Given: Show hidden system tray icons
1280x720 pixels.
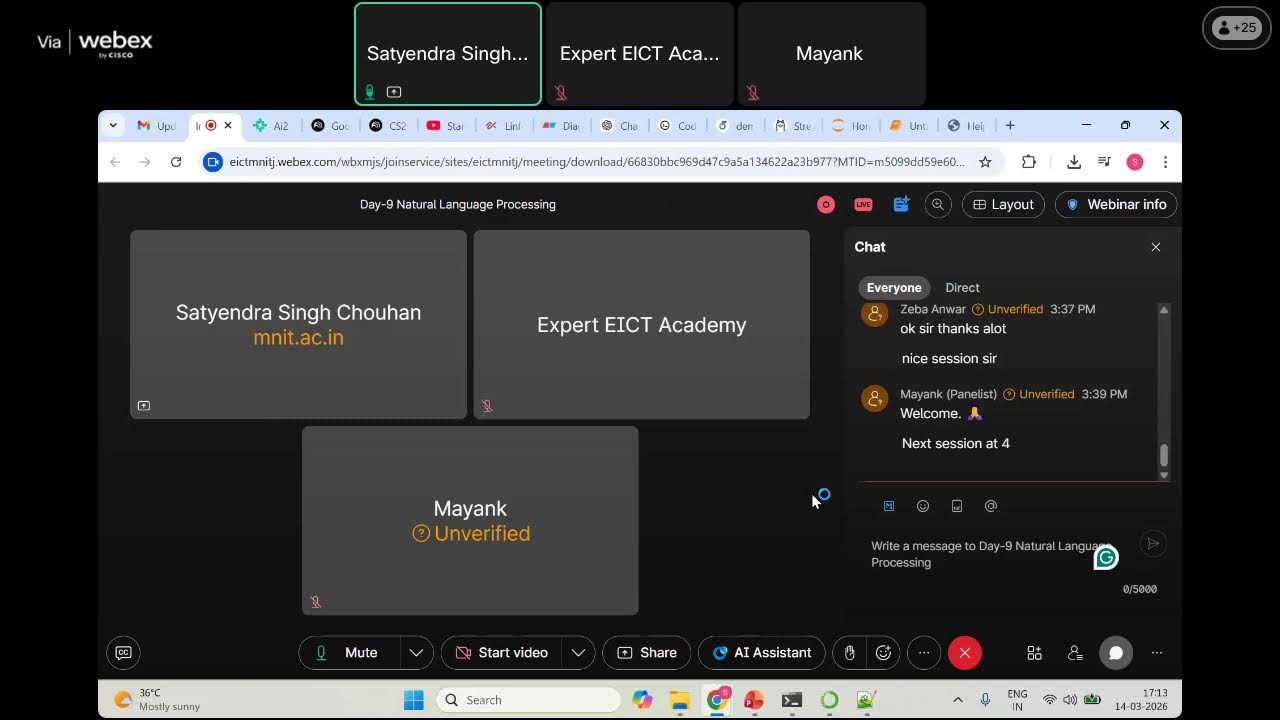Looking at the screenshot, I should [x=957, y=700].
